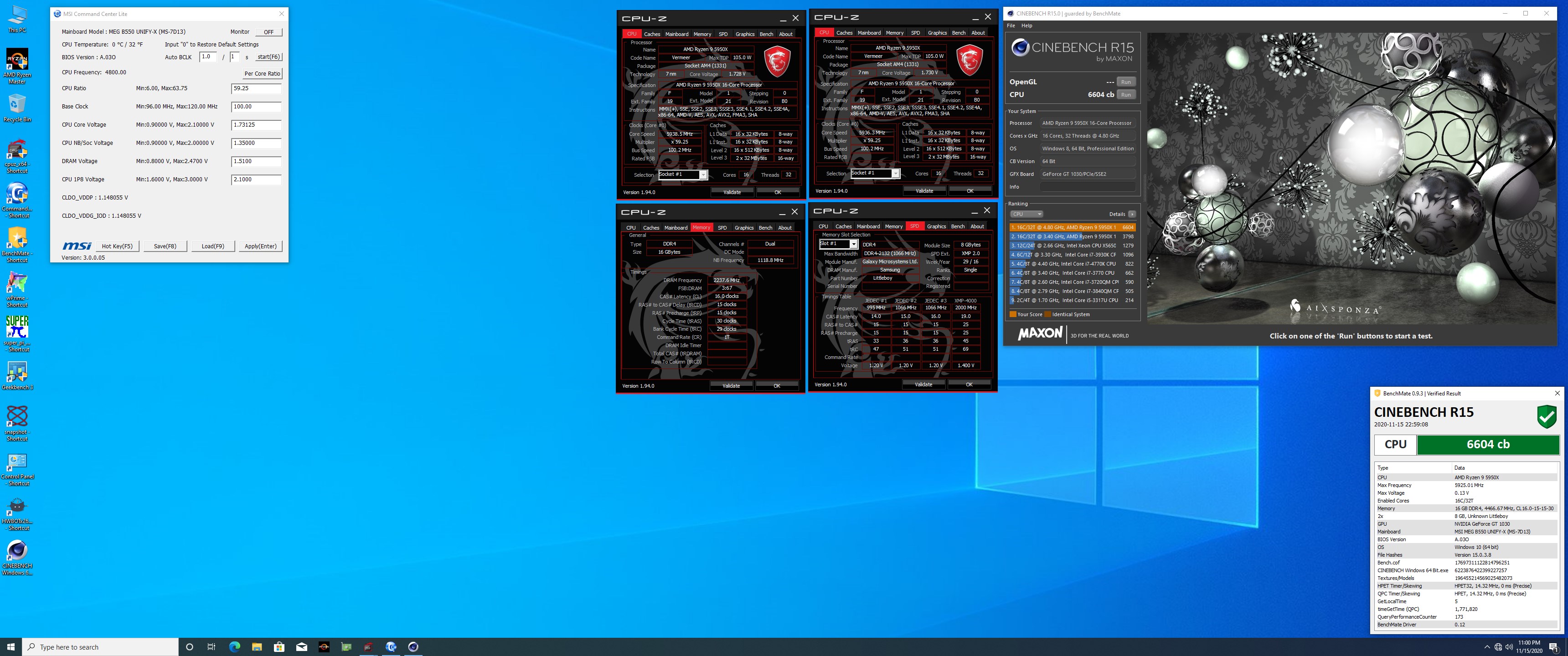Image resolution: width=1568 pixels, height=656 pixels.
Task: Switch to Mainboard tab in CPU-Z SPD window
Action: (868, 226)
